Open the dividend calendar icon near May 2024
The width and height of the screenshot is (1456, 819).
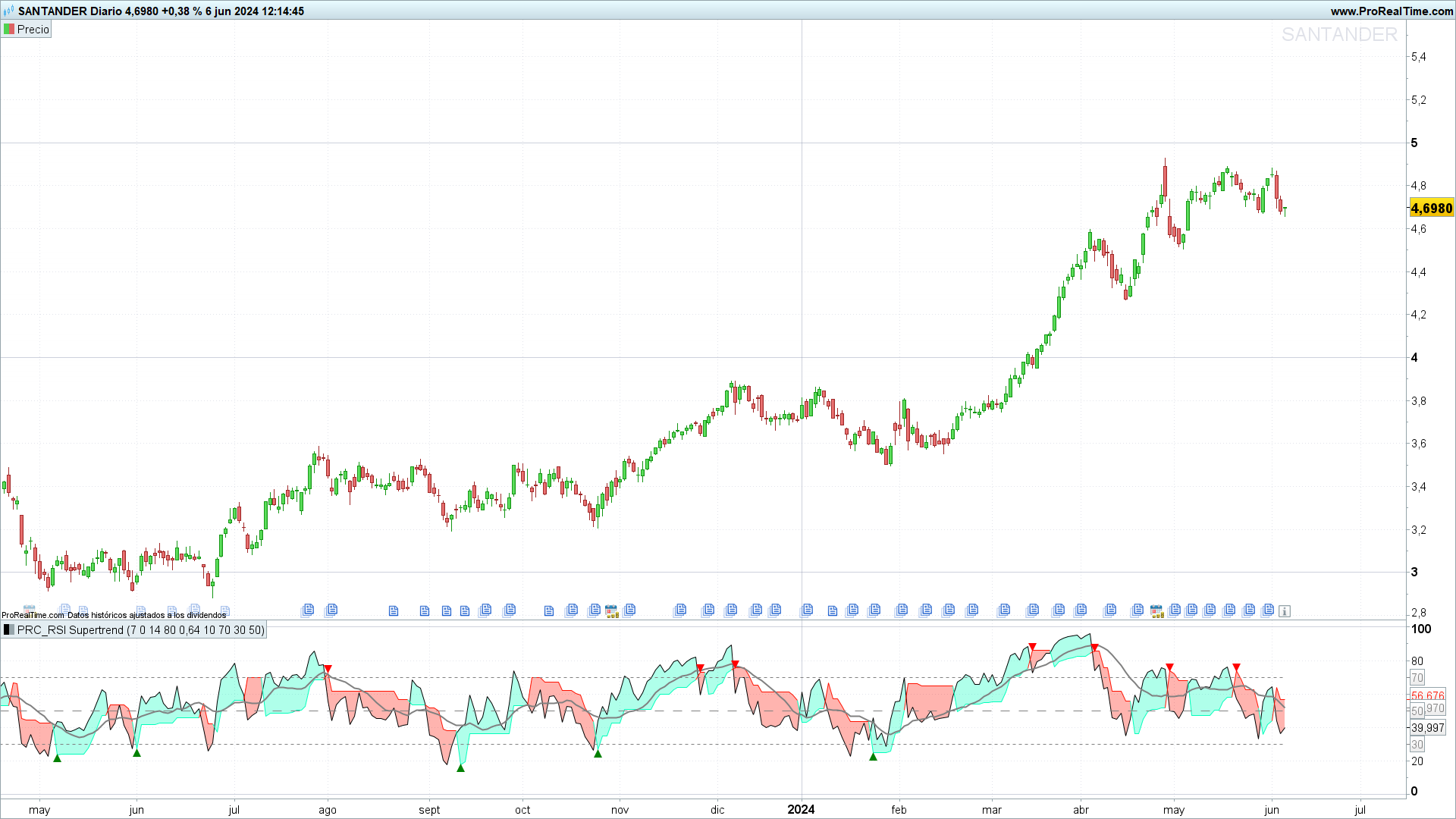click(1156, 611)
